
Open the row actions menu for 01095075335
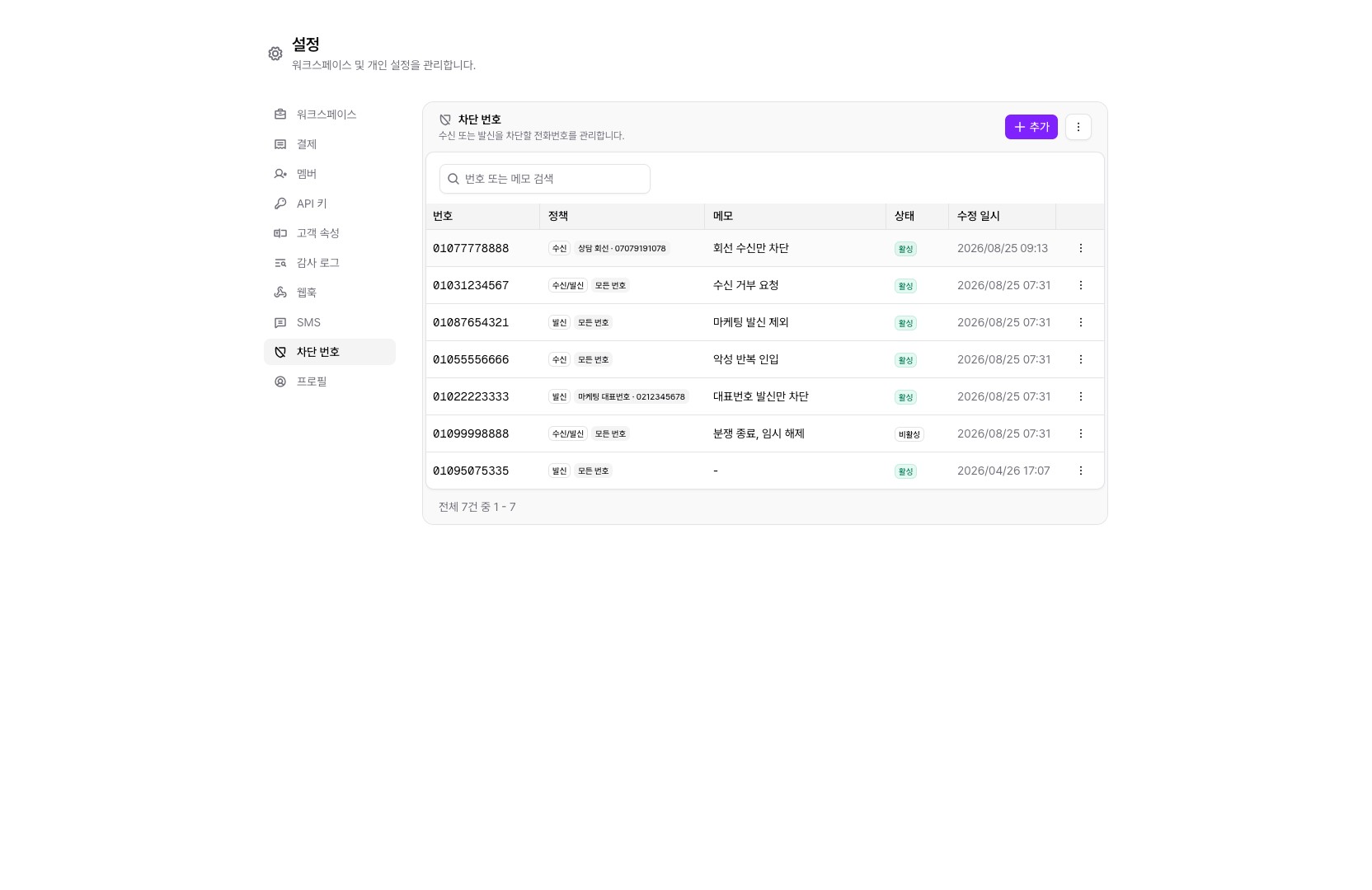1081,471
